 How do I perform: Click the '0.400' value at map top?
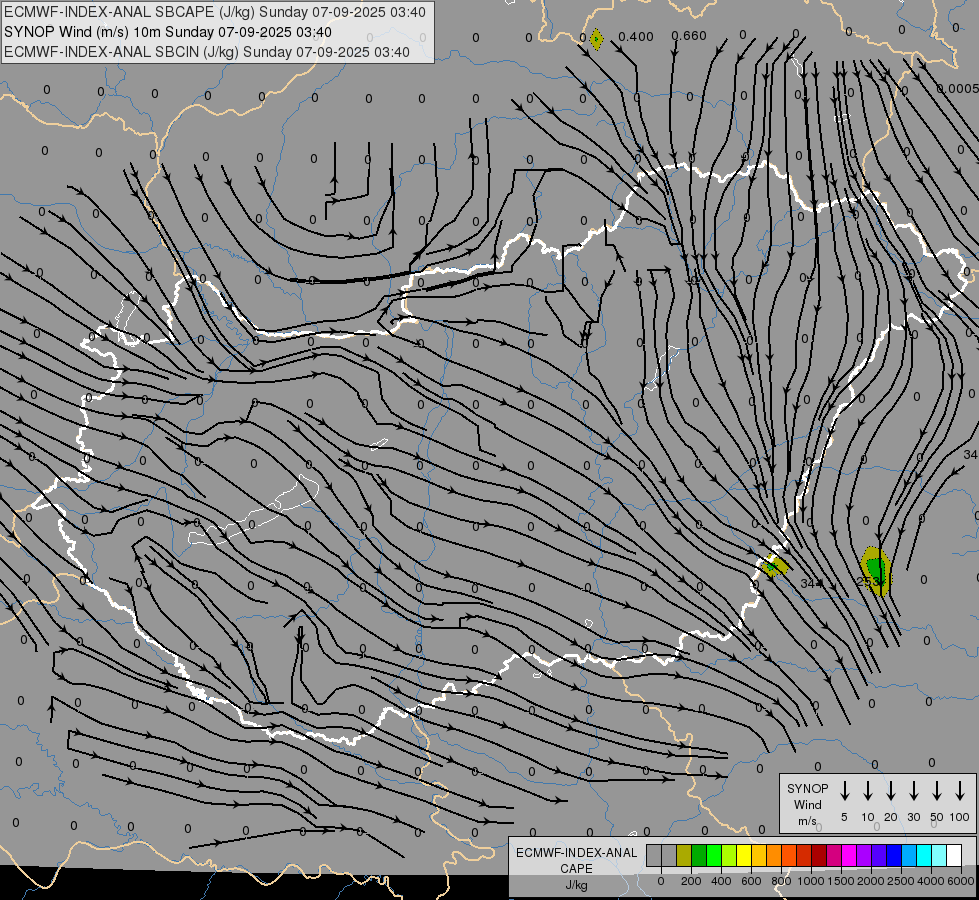636,36
